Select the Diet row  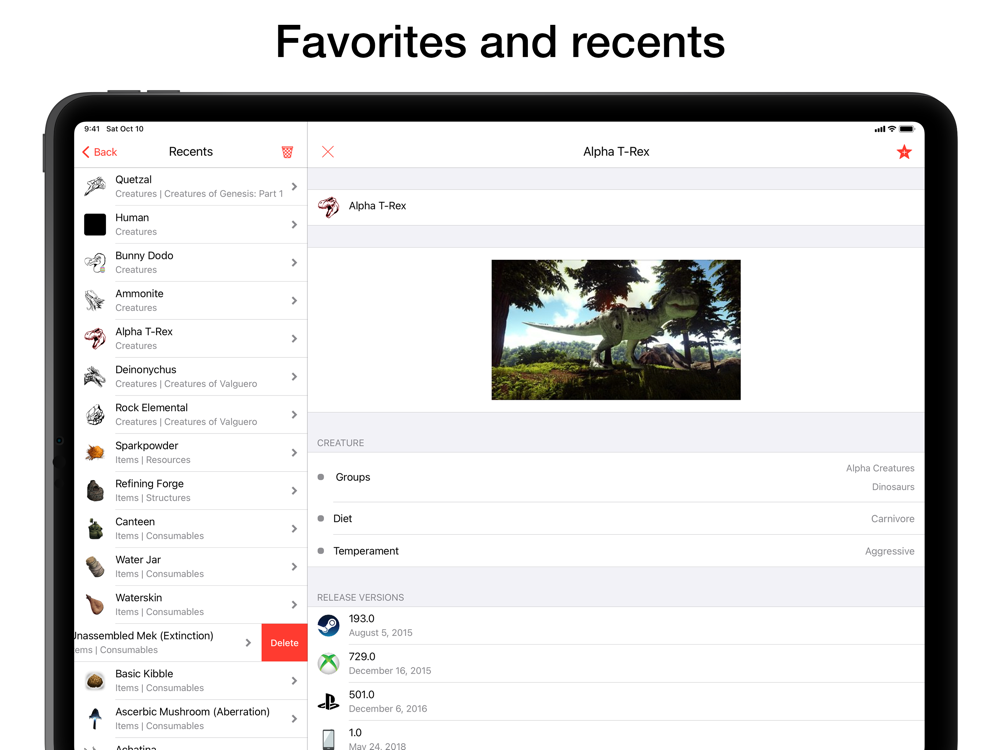click(616, 518)
